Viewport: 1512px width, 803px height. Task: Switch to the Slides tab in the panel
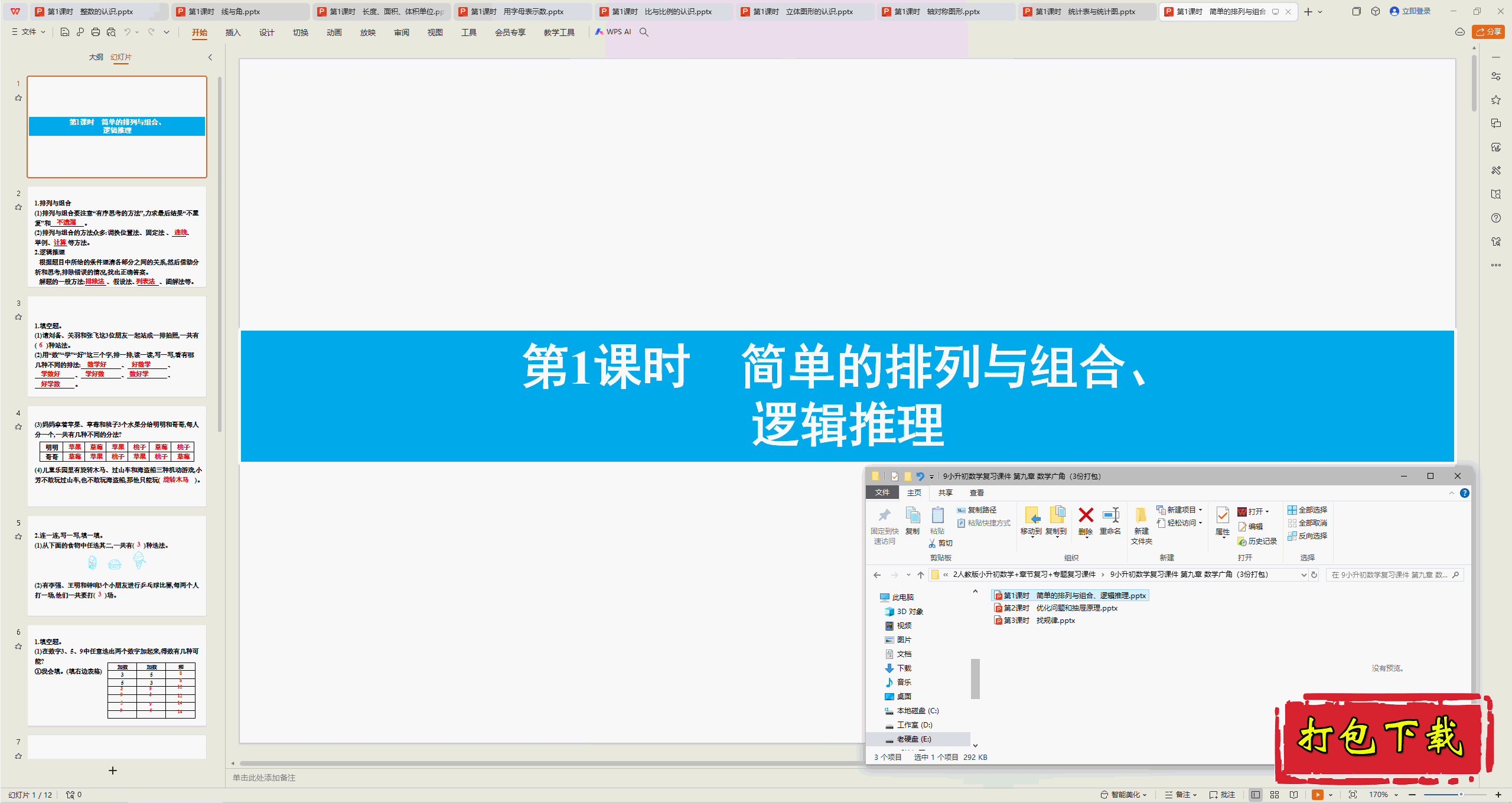[x=121, y=57]
